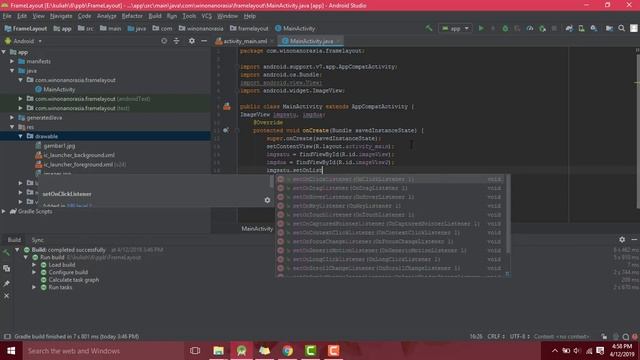Expand the Load build step

34,265
